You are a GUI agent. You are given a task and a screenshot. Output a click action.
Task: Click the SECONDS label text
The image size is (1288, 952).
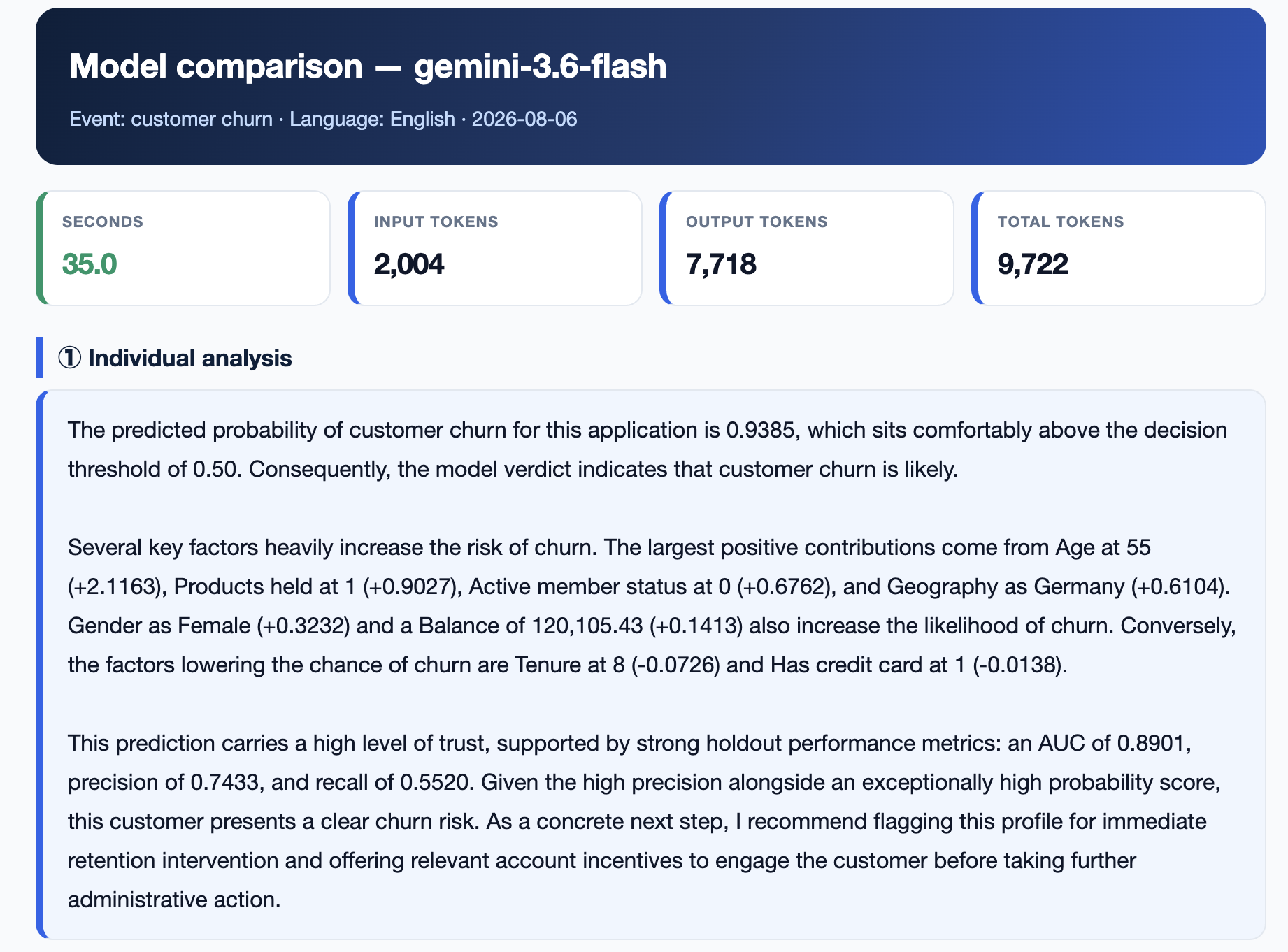[x=103, y=222]
